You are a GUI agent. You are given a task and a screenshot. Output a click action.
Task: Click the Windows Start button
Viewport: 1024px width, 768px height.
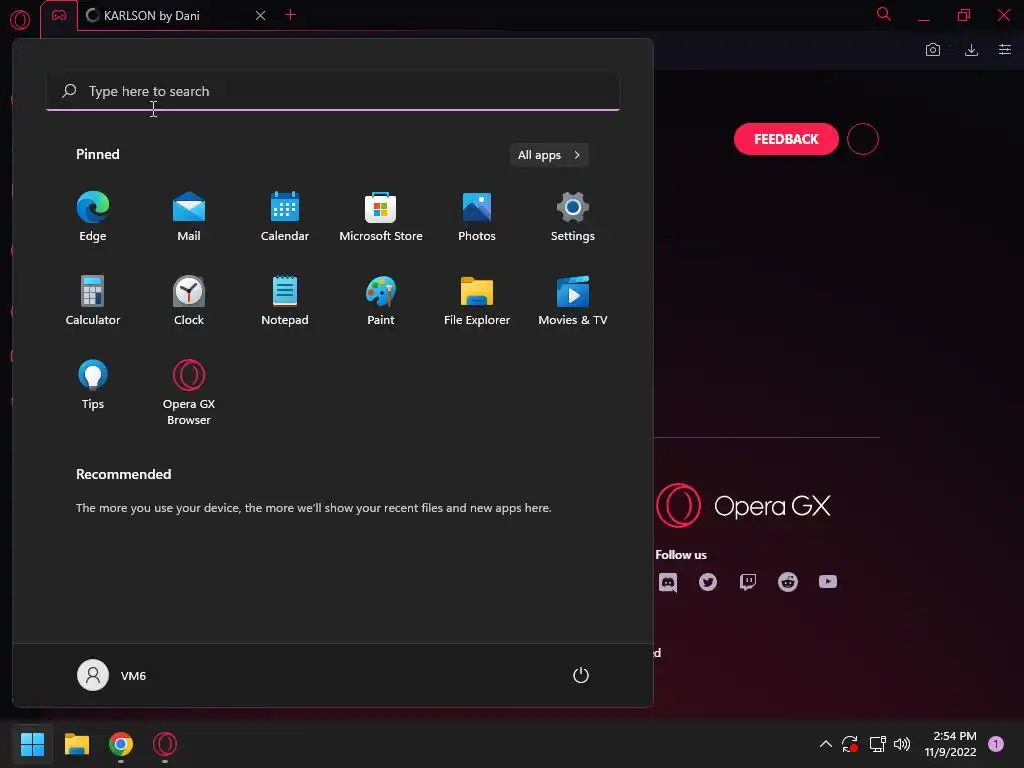pos(33,744)
